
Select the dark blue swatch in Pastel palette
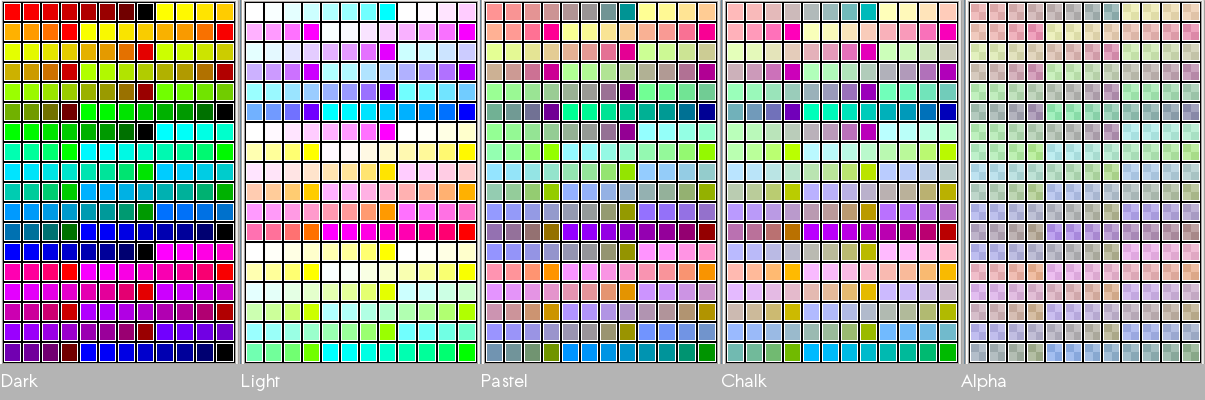click(707, 112)
